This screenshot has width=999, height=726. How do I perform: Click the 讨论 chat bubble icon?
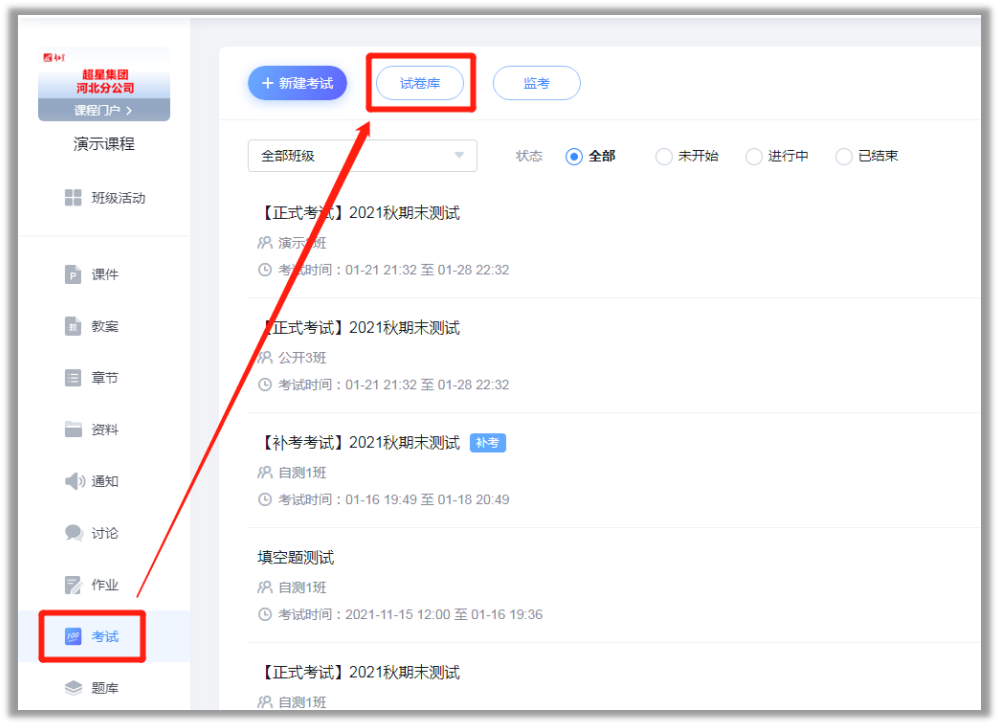tap(74, 533)
